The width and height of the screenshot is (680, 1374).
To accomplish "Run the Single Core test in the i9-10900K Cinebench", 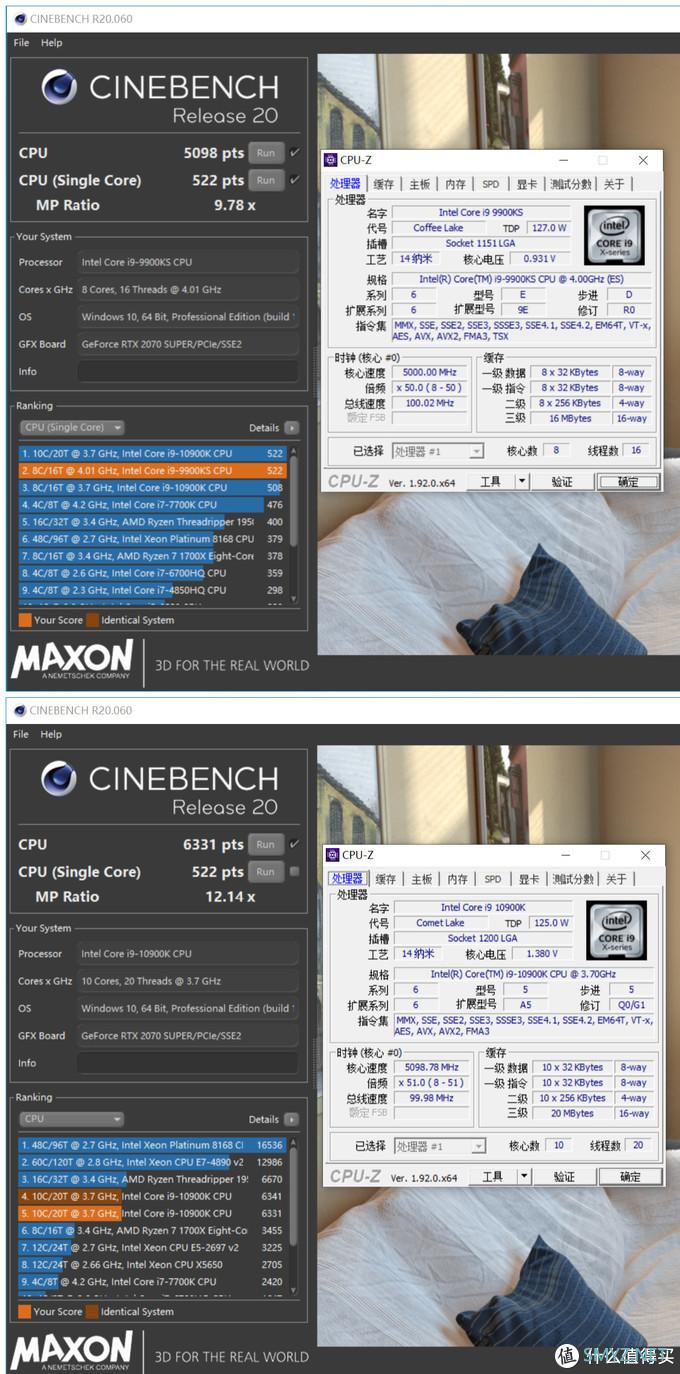I will [x=265, y=871].
